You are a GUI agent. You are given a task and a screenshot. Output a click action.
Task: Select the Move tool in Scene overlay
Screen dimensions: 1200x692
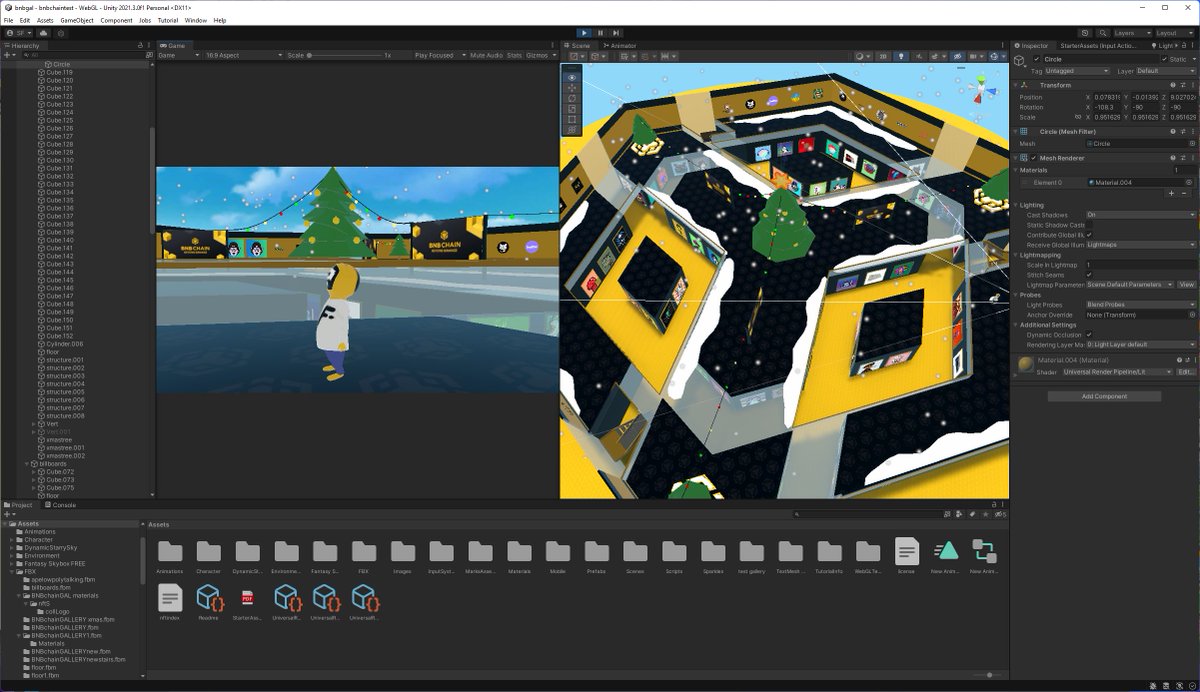click(x=572, y=88)
